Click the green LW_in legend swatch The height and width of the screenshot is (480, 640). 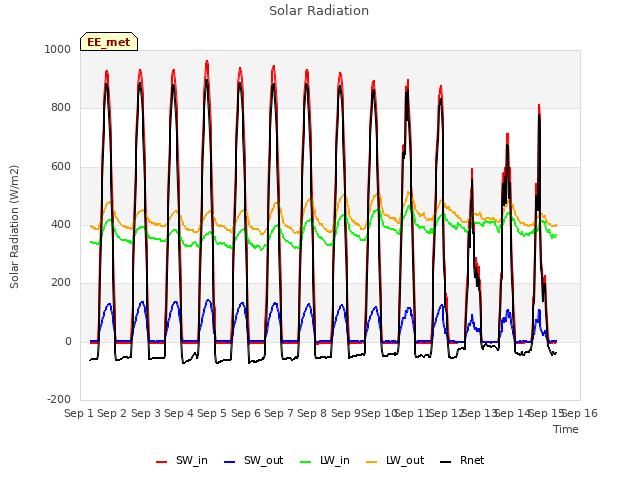306,462
